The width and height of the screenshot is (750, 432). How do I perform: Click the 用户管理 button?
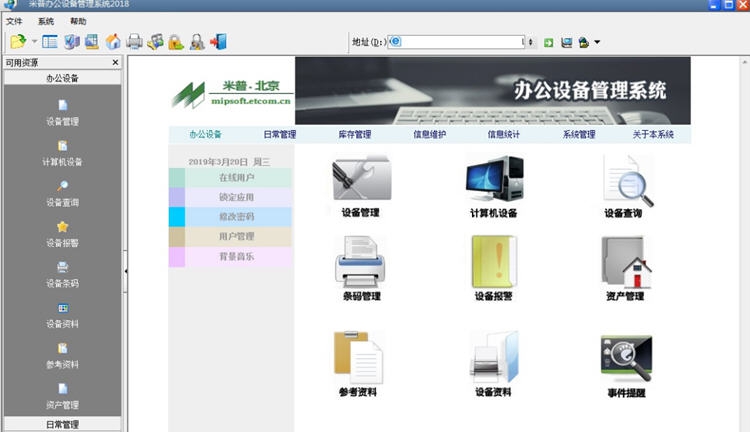231,236
